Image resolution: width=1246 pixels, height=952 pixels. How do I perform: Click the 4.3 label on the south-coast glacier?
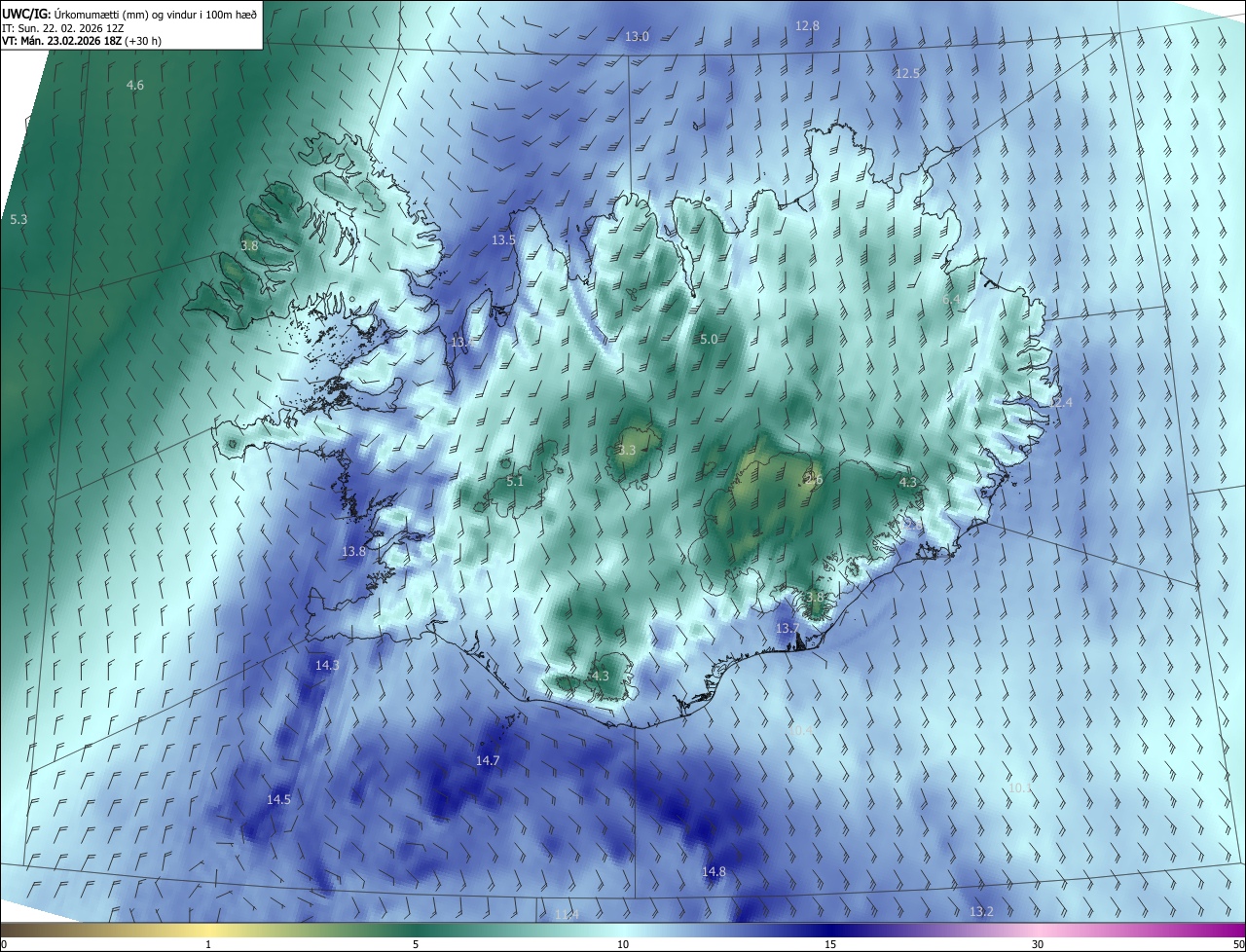pyautogui.click(x=600, y=676)
